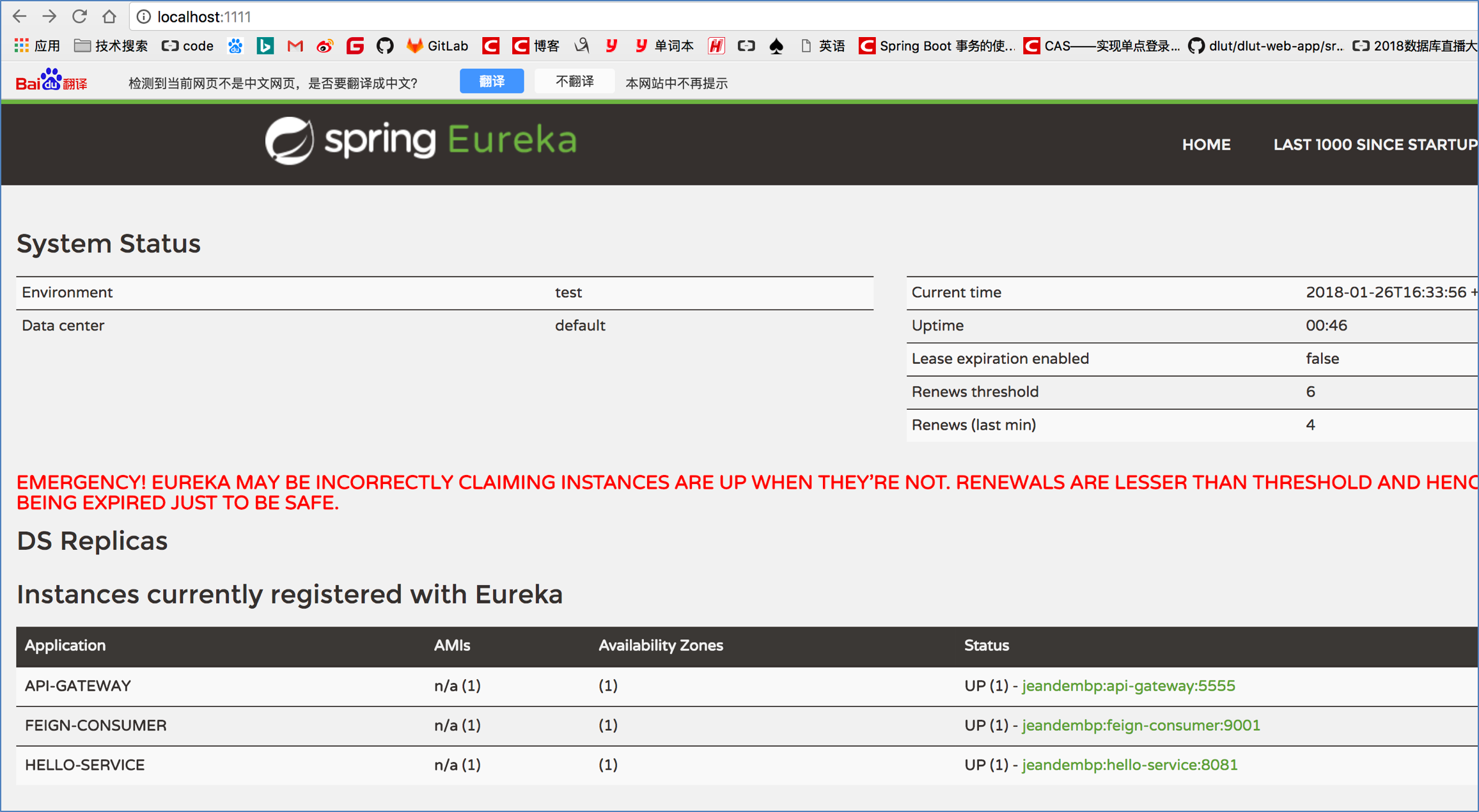Click the 不翻译 button
The height and width of the screenshot is (812, 1479).
point(574,82)
